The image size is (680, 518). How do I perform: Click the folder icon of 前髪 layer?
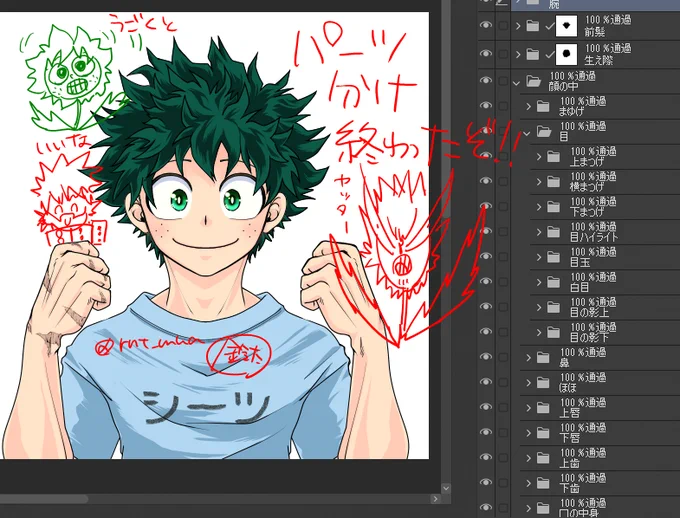(533, 26)
